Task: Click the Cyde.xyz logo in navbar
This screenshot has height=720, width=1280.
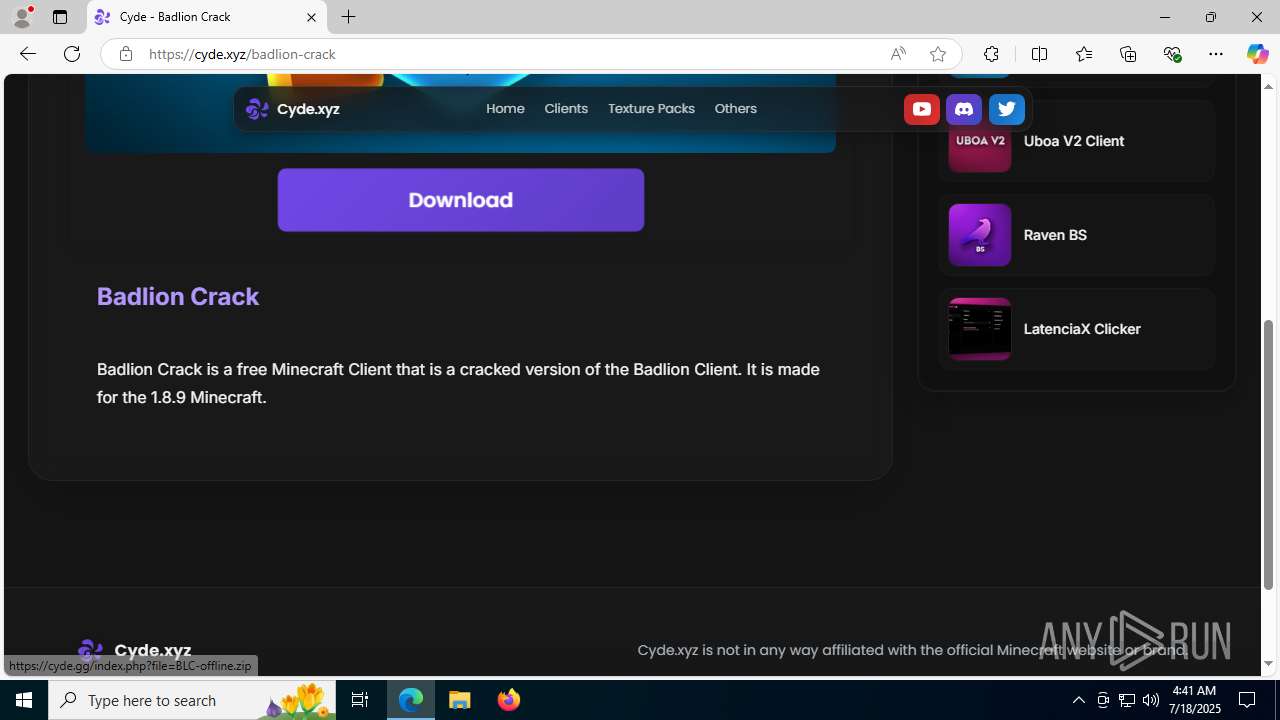Action: click(293, 109)
